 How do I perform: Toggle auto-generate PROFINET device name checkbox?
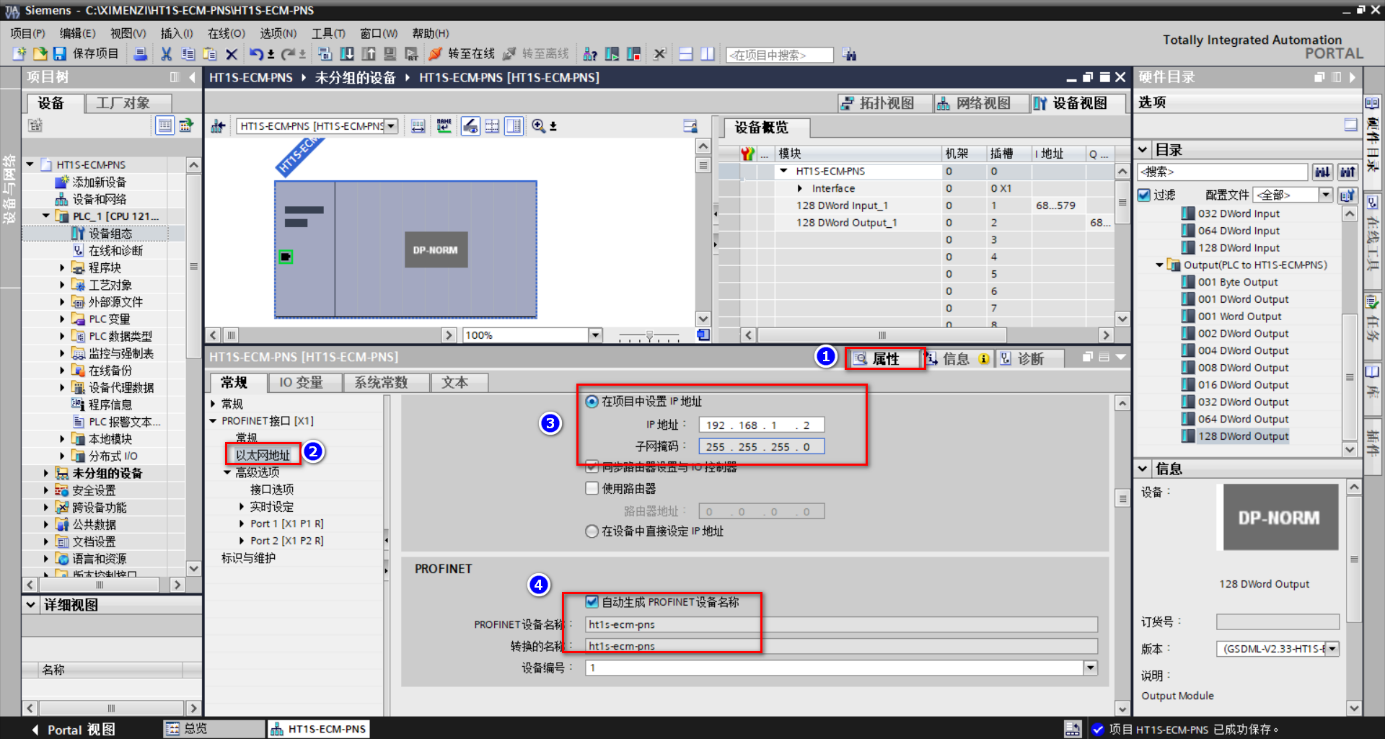(592, 603)
